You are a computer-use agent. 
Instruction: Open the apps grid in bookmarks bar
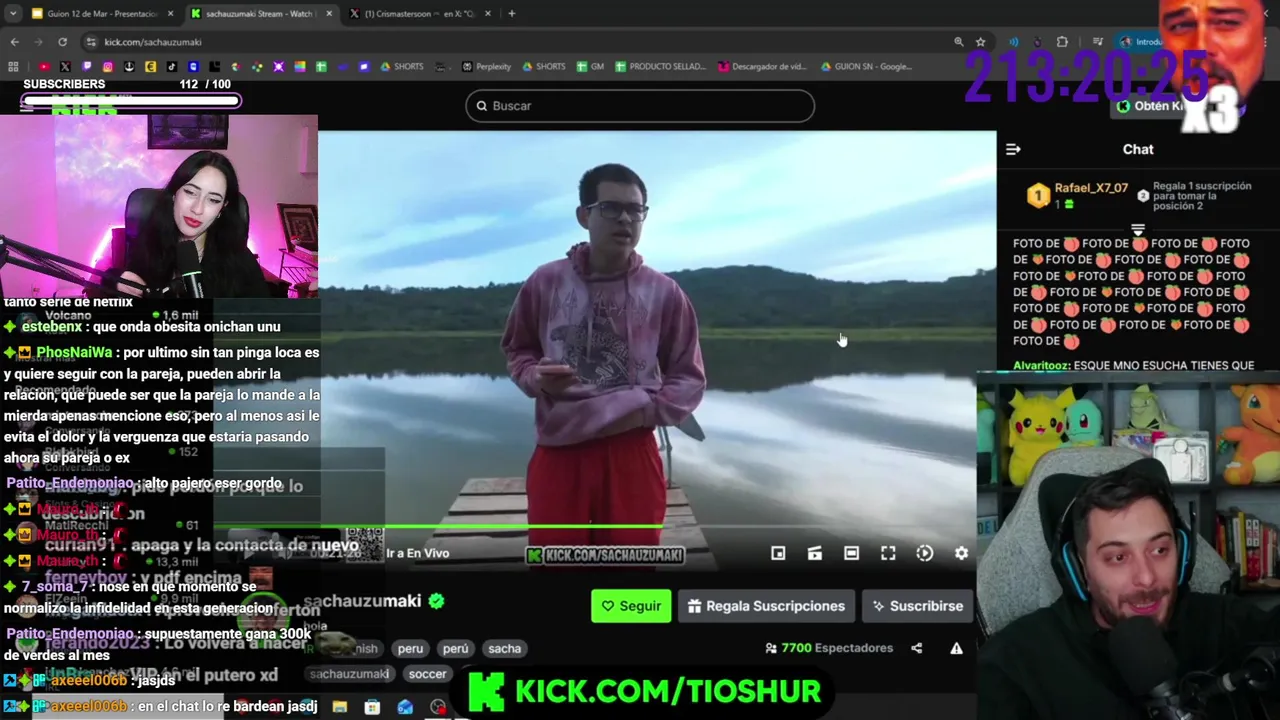[13, 66]
